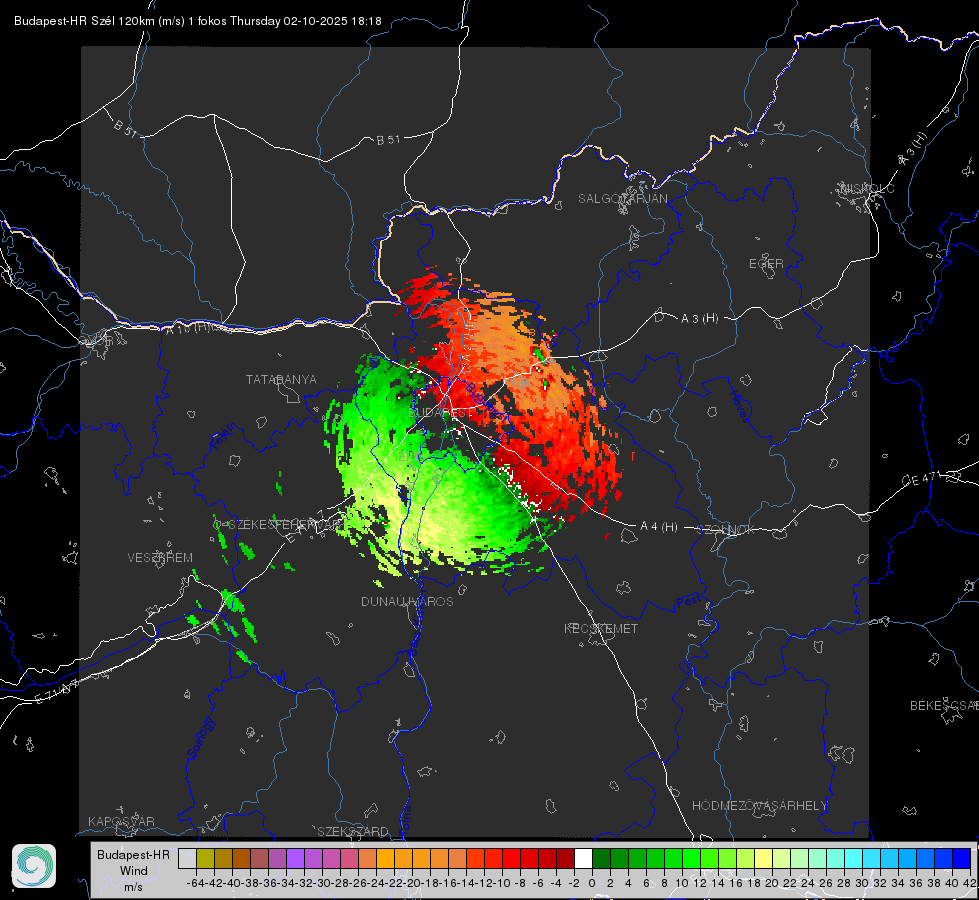Click the BUDAPEST city label on map

(x=440, y=413)
